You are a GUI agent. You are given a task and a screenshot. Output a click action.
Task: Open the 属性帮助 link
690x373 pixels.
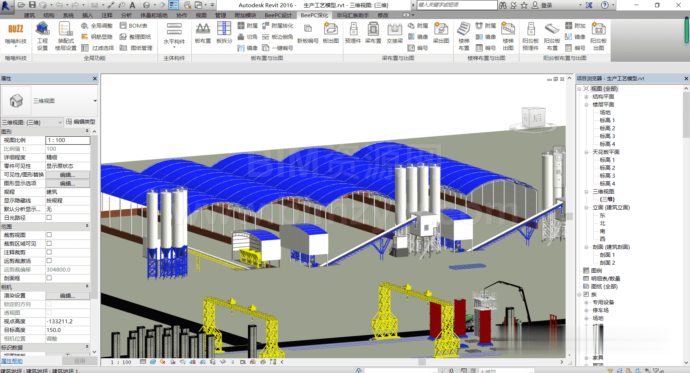point(11,361)
